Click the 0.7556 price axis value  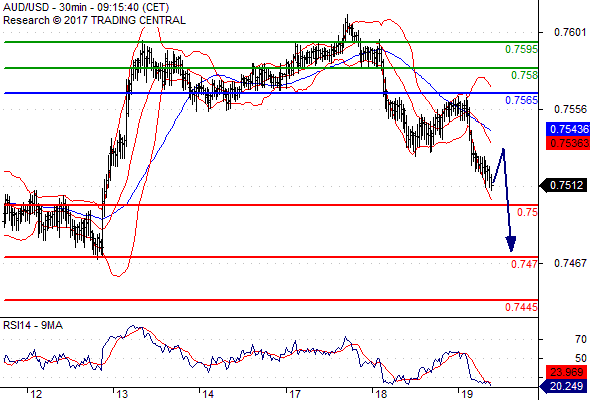[x=570, y=109]
